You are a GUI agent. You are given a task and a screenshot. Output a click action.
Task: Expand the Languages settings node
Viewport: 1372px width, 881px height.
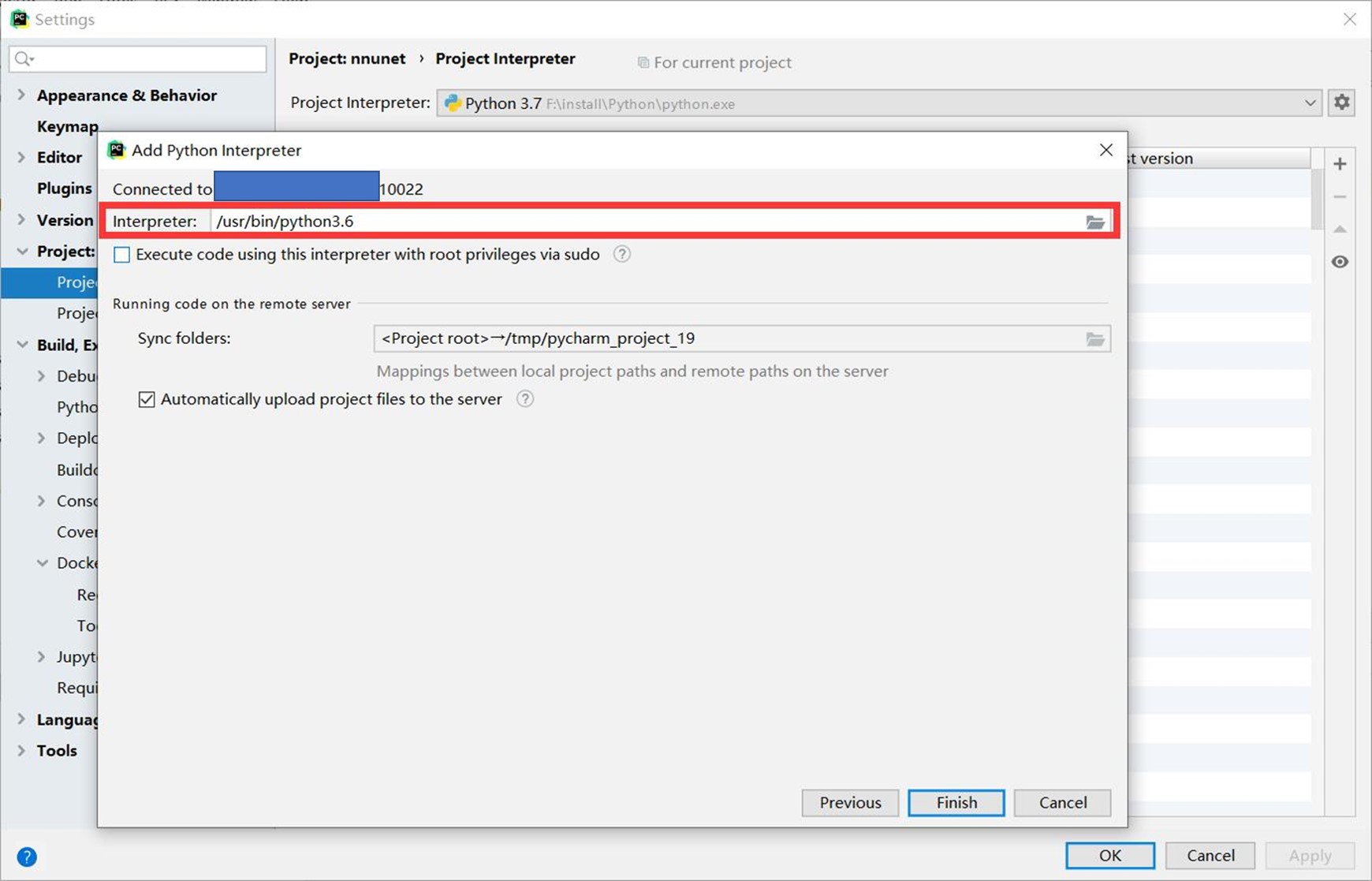21,719
